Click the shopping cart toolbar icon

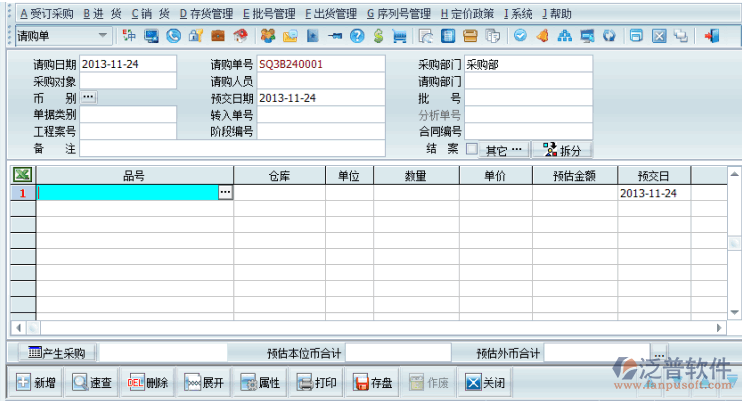tap(400, 37)
